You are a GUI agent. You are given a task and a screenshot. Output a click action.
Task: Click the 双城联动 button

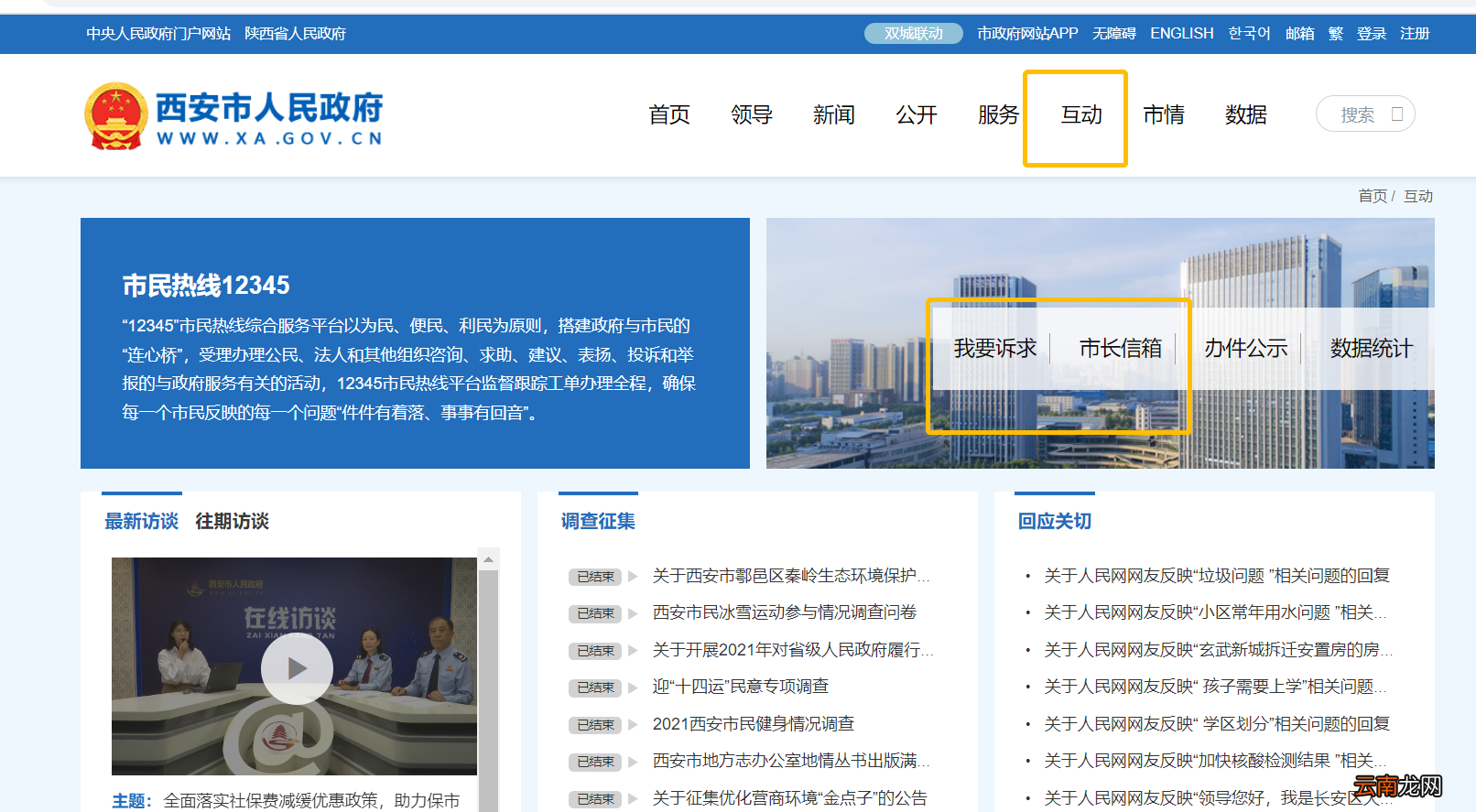coord(914,34)
